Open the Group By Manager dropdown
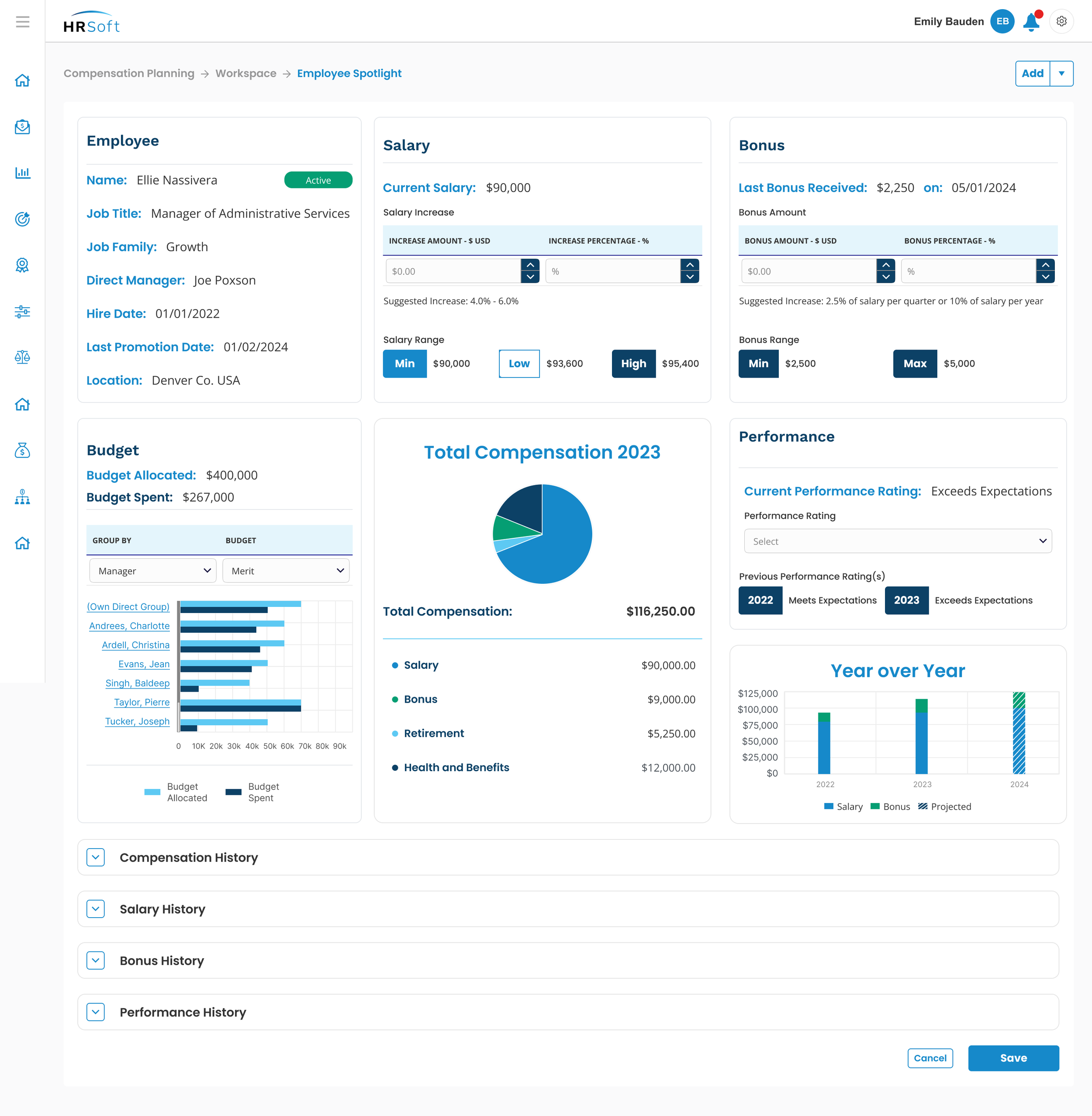The height and width of the screenshot is (1116, 1092). [x=152, y=571]
